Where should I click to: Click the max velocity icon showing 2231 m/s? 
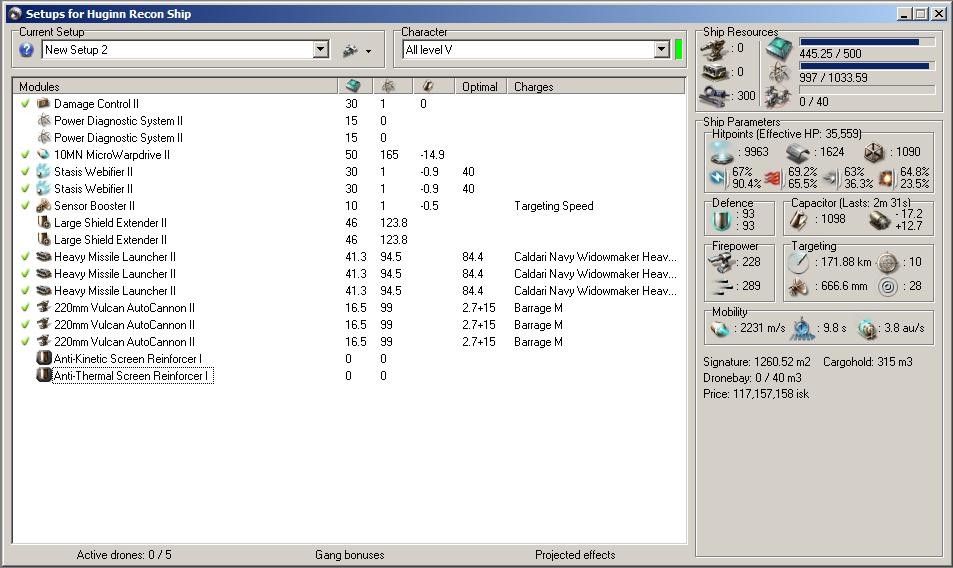[x=720, y=329]
